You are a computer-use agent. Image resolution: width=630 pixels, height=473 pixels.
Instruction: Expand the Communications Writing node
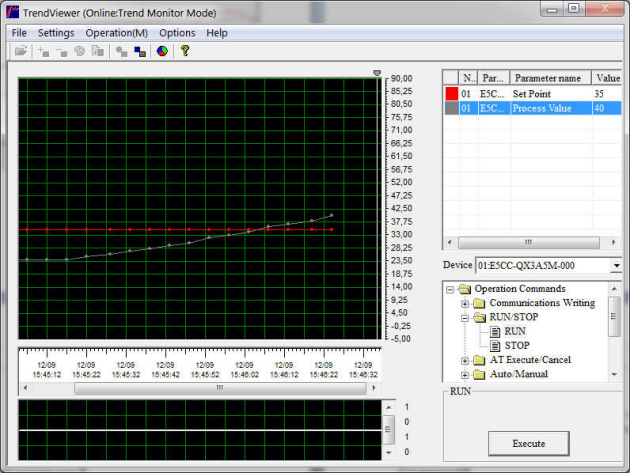[x=465, y=304]
